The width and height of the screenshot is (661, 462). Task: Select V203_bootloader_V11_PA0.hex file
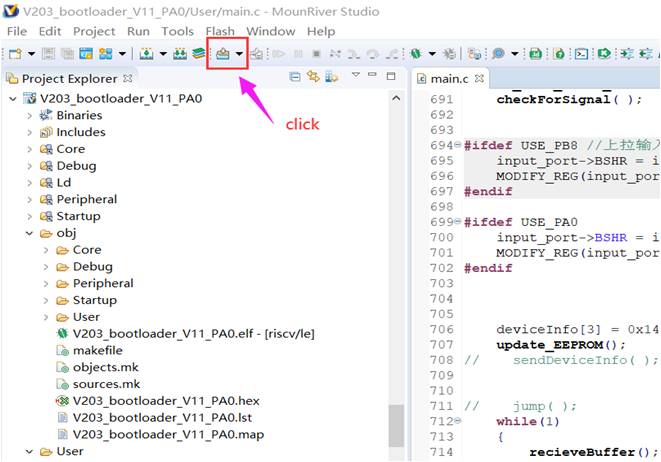[x=158, y=400]
